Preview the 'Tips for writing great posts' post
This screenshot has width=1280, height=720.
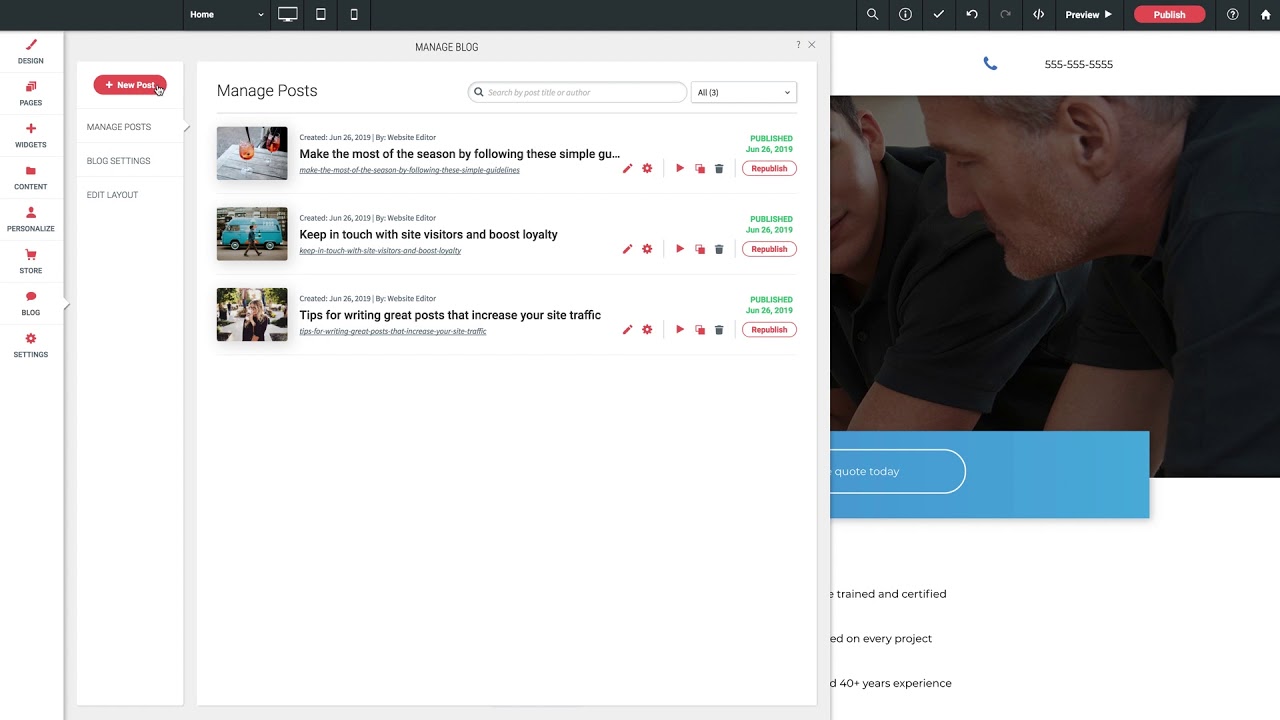[680, 329]
